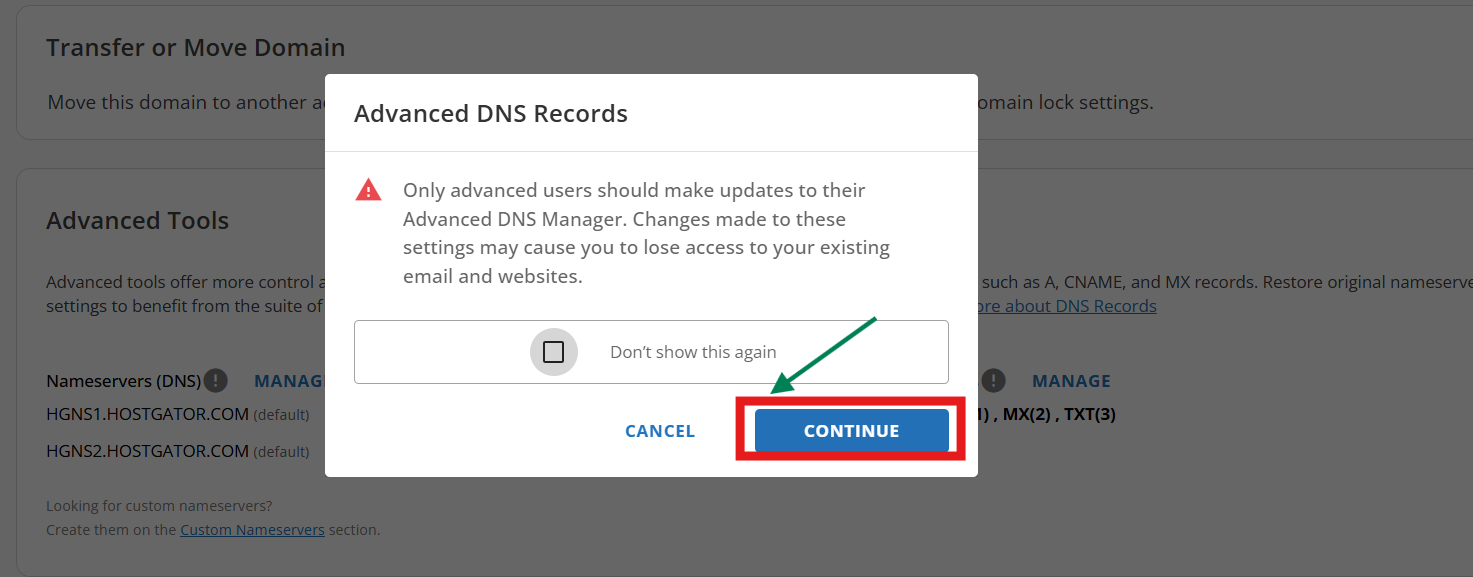
Task: Click the Advanced Tools section heading
Action: (x=138, y=220)
